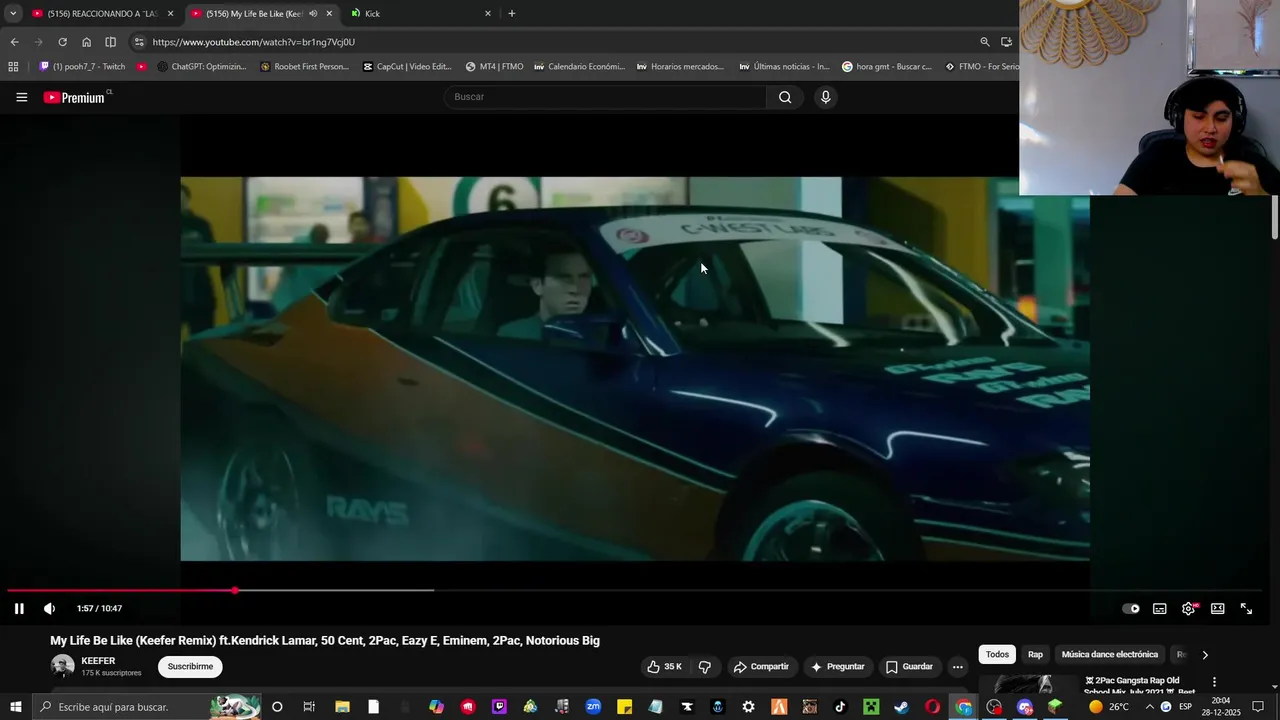This screenshot has width=1280, height=720.
Task: Open options for 2Pac Gangsta Rap video
Action: [x=1215, y=682]
